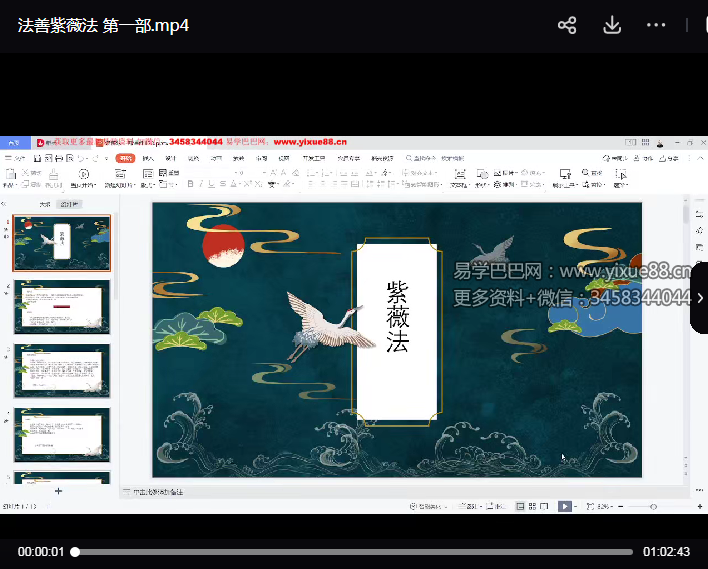
Task: Open the three-dot more options menu in the player header
Action: pos(656,25)
